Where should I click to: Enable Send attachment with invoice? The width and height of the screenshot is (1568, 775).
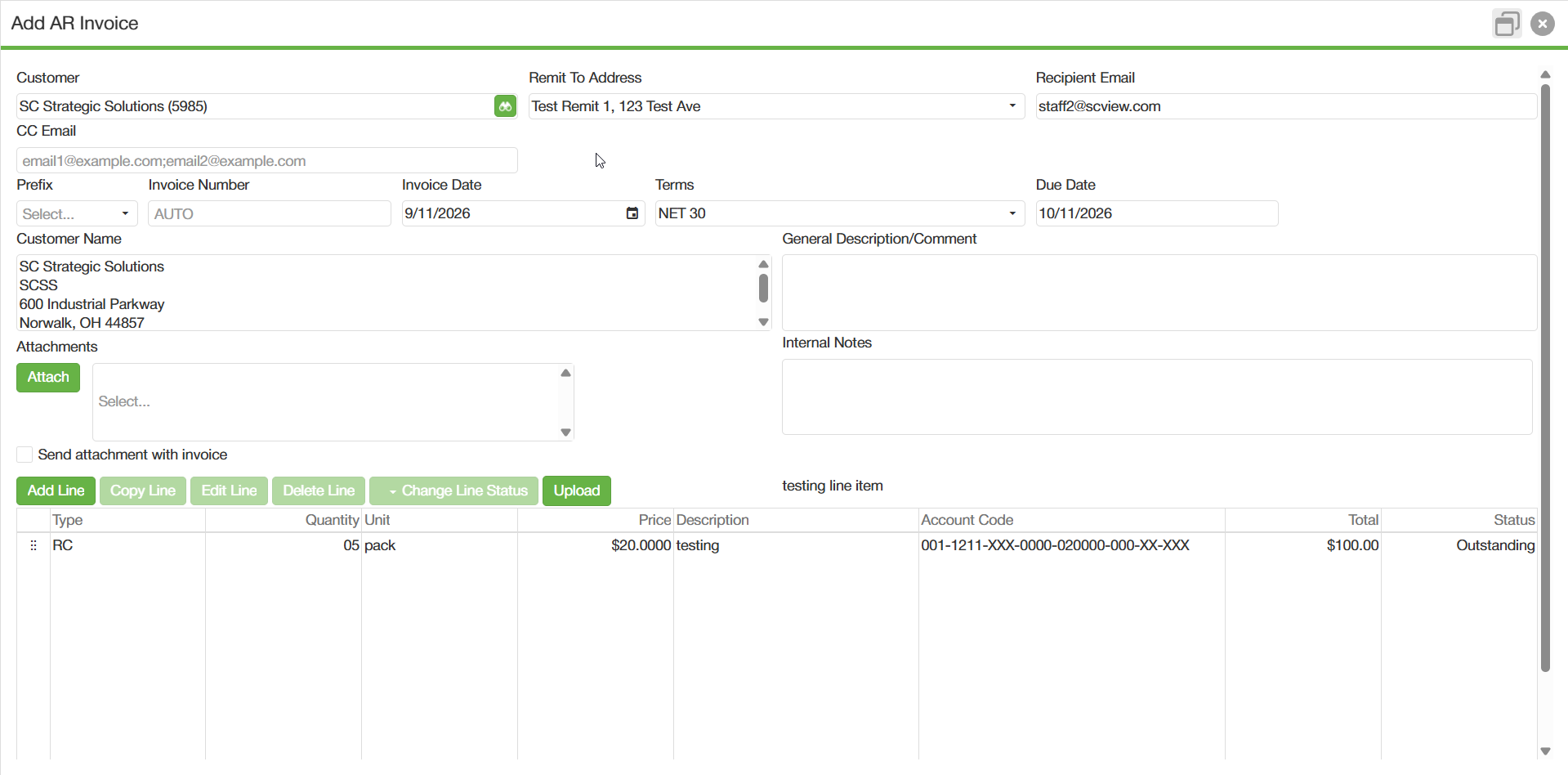pos(25,455)
